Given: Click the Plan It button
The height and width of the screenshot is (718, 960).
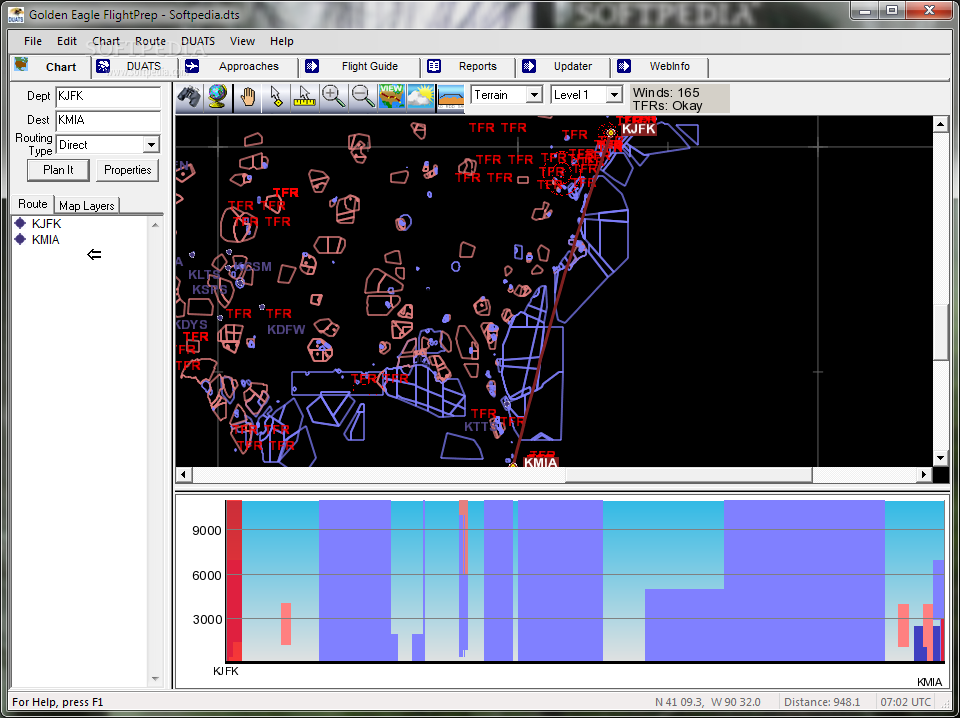Looking at the screenshot, I should (58, 170).
